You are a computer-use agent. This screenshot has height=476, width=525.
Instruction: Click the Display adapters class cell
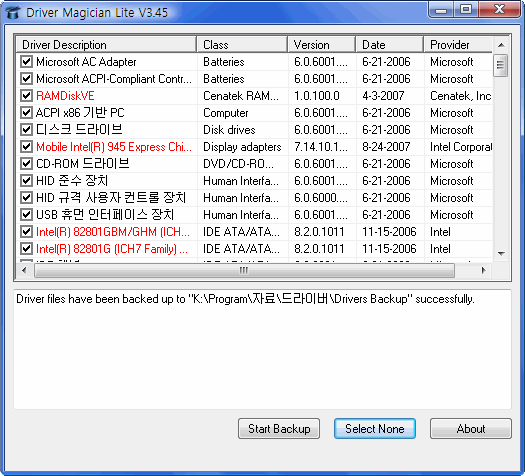coord(242,147)
